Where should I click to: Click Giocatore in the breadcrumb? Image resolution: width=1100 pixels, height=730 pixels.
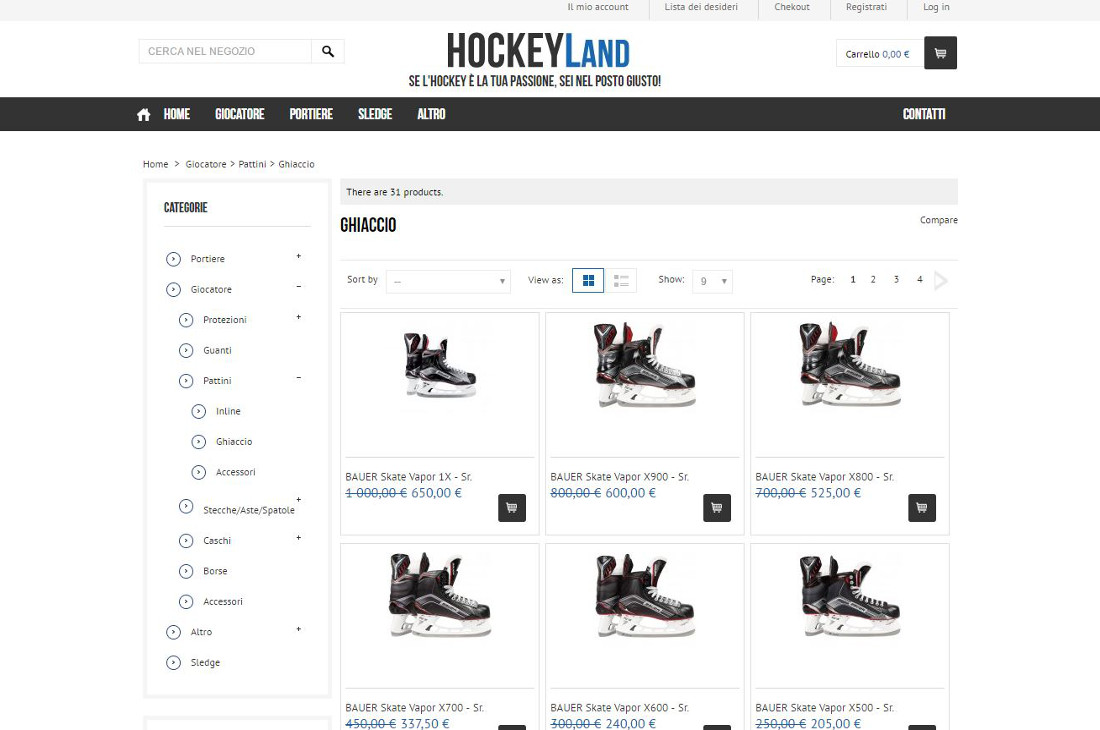pyautogui.click(x=206, y=164)
